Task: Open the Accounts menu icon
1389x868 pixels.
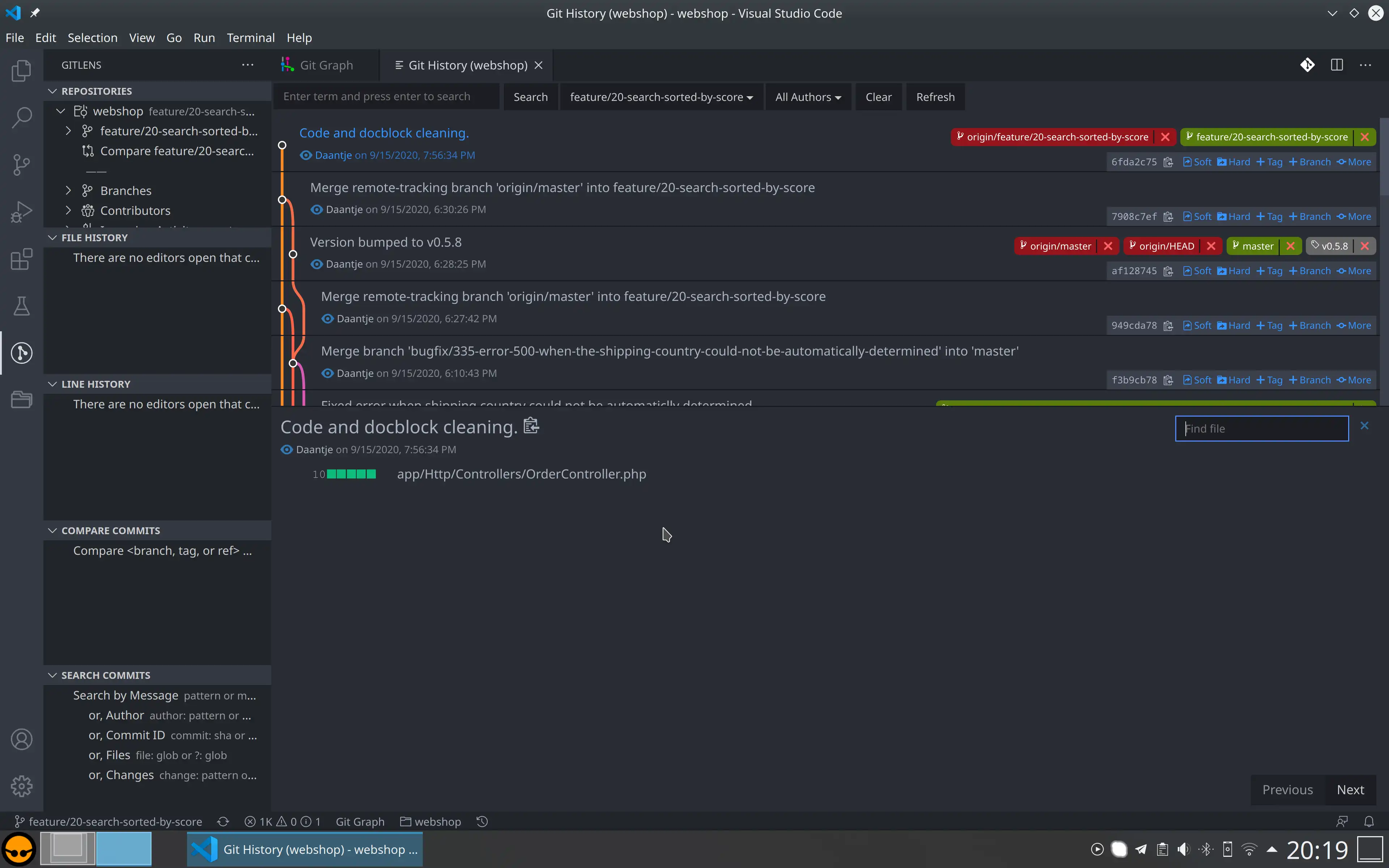Action: 21,739
